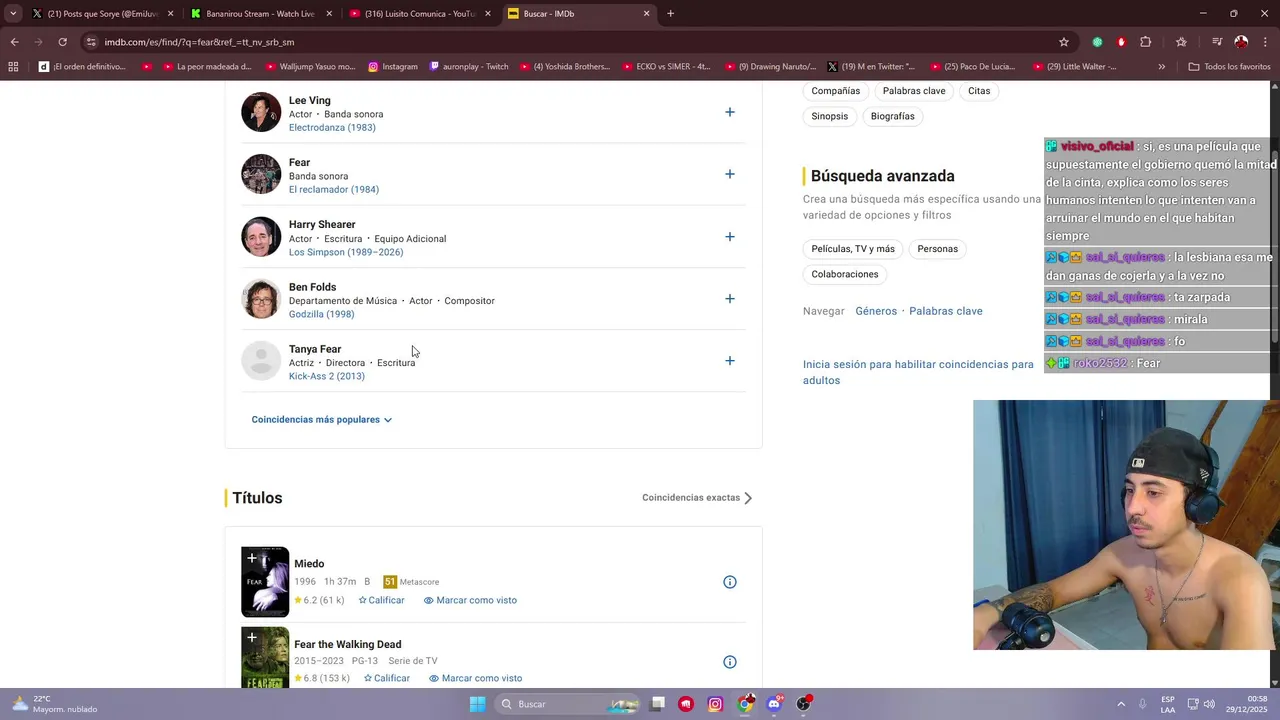This screenshot has width=1280, height=720.
Task: Browse by Géneros link
Action: point(876,311)
